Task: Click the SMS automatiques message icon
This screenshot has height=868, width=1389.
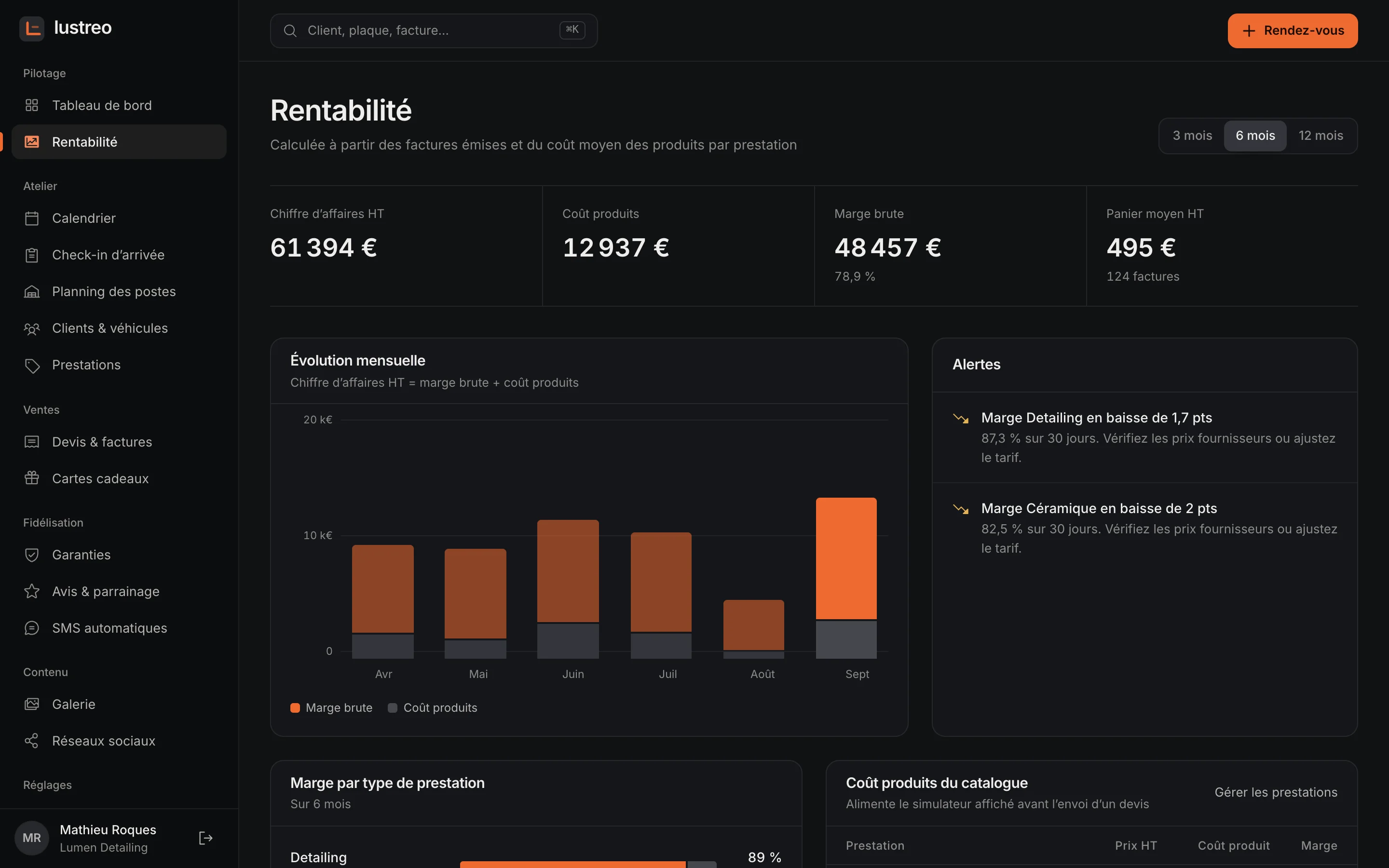Action: coord(31,628)
